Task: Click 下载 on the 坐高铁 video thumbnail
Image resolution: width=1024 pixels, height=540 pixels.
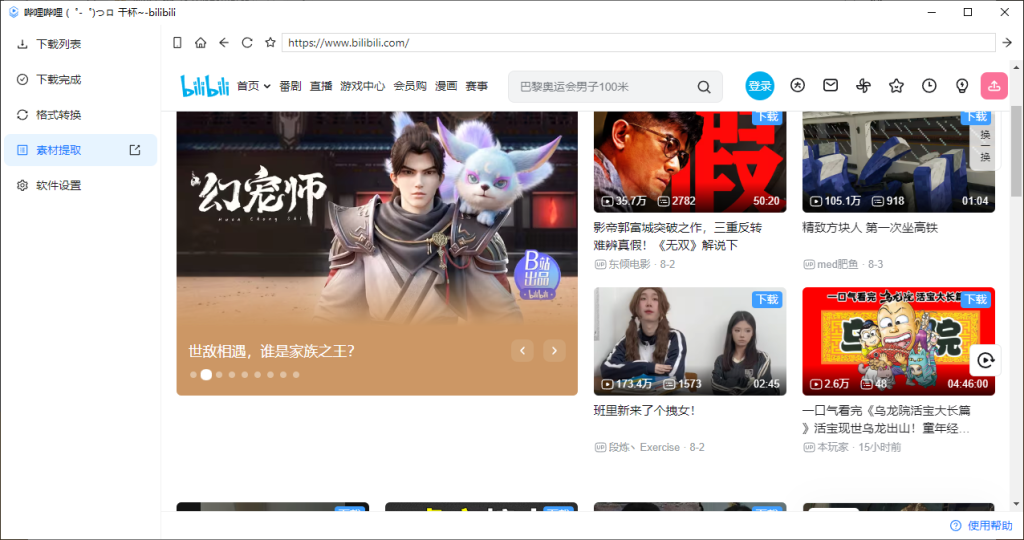Action: (x=976, y=117)
